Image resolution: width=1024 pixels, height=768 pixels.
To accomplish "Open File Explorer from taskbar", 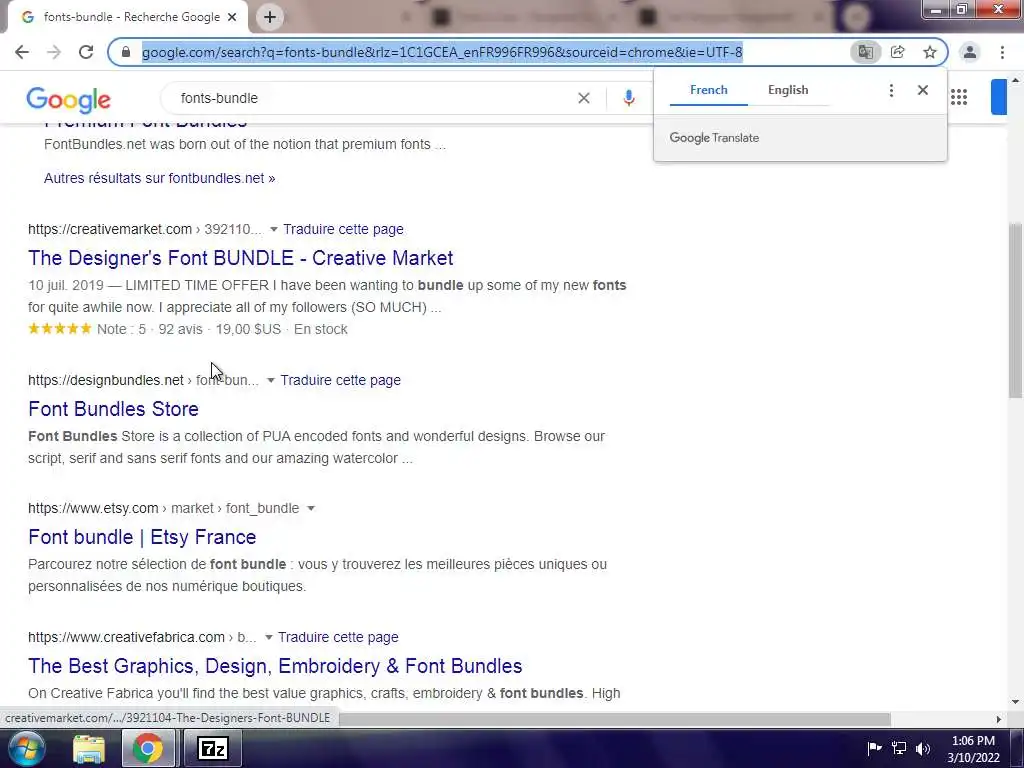I will (x=89, y=749).
